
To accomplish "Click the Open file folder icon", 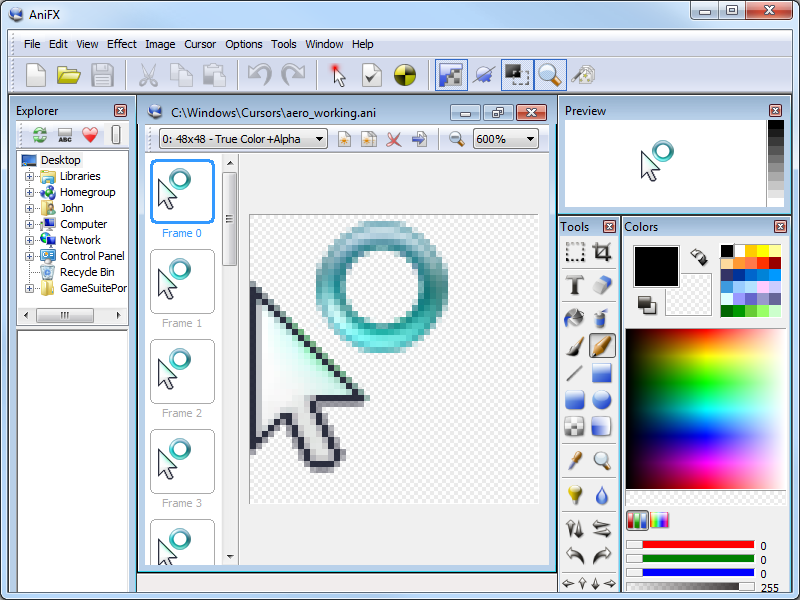I will (x=68, y=75).
